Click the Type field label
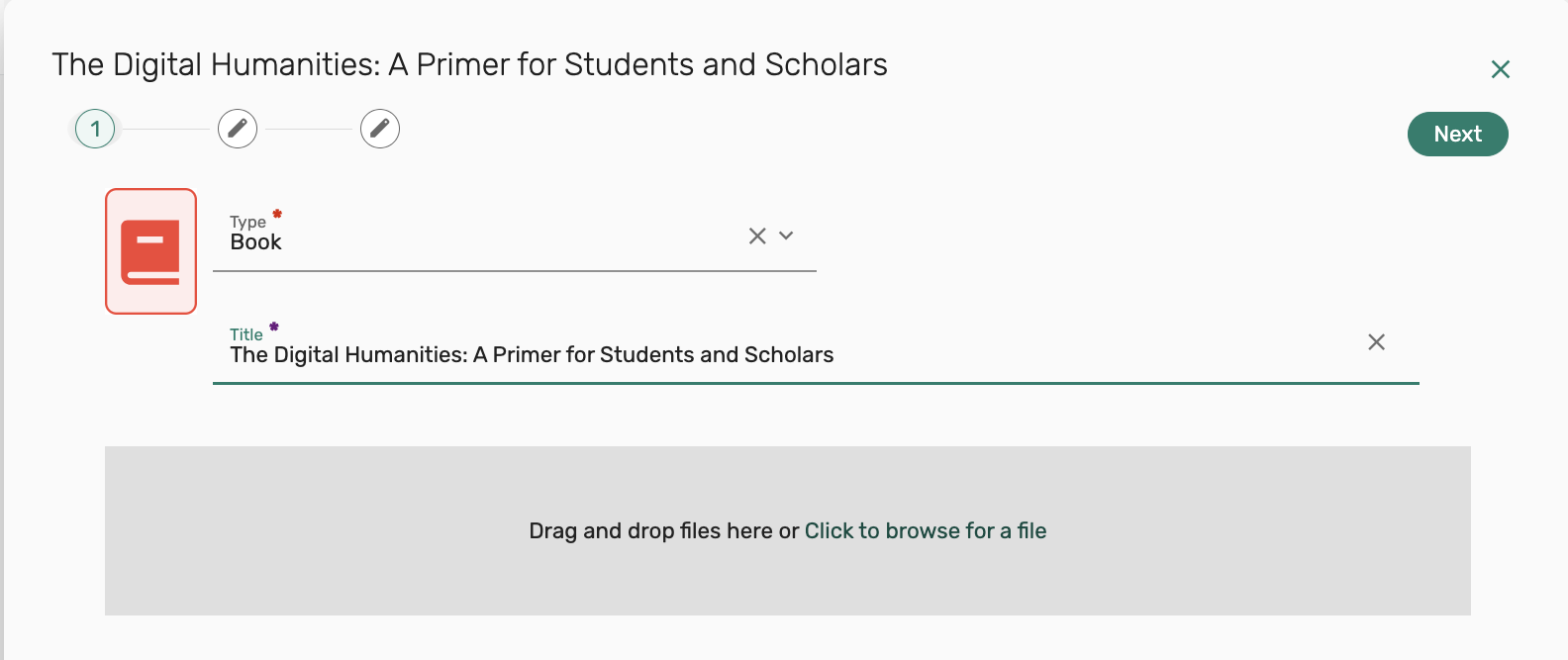Screen dimensions: 1568x660 click(247, 222)
